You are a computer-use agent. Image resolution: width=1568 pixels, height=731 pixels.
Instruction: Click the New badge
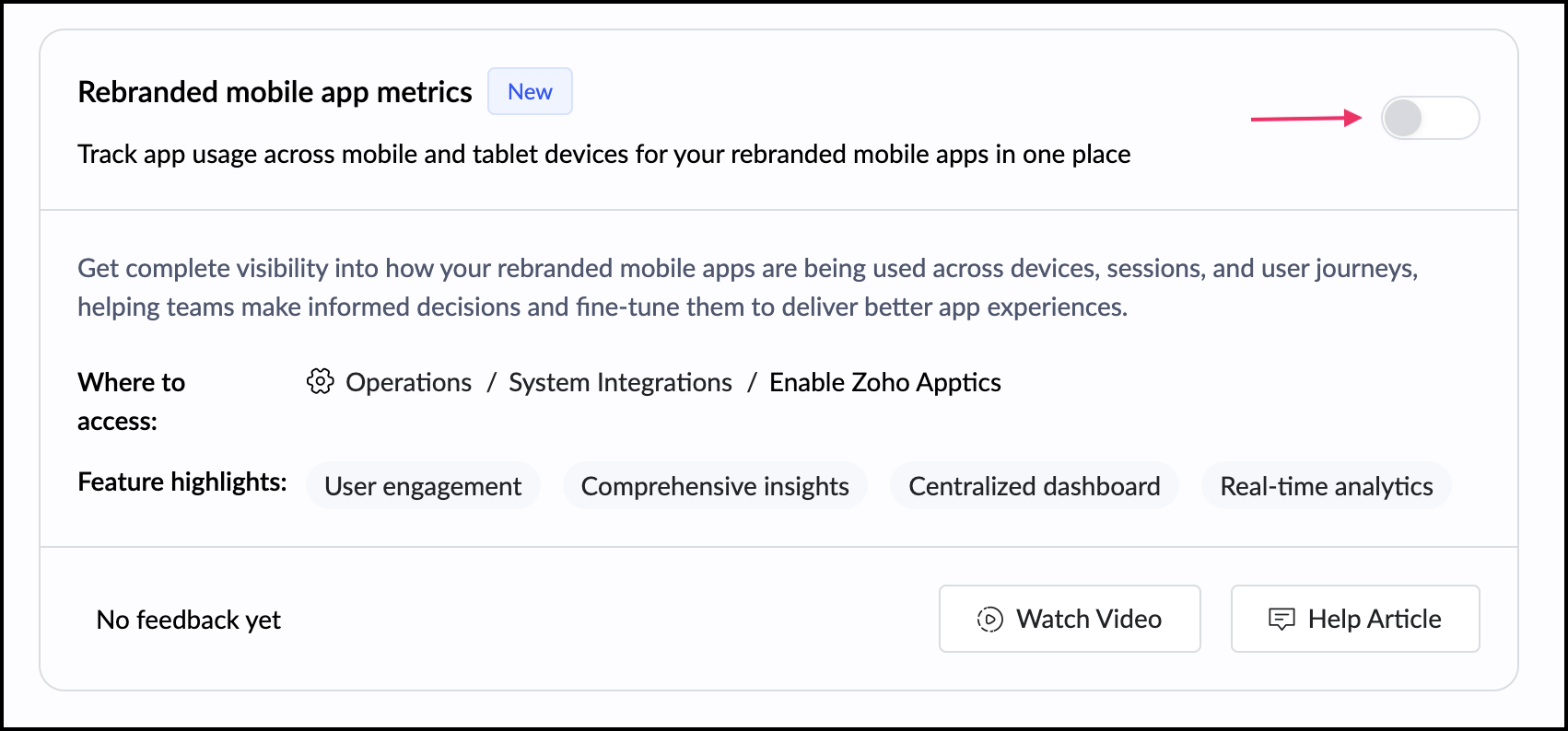tap(530, 92)
